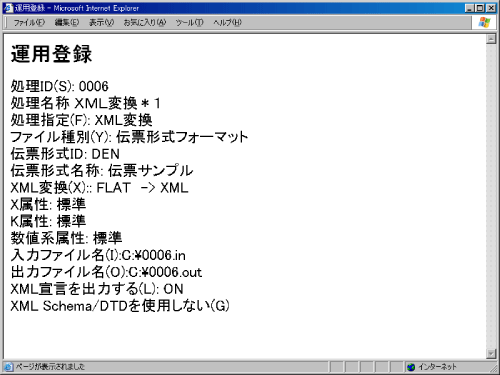Click the 処理ID(S): 0006 line

60,86
